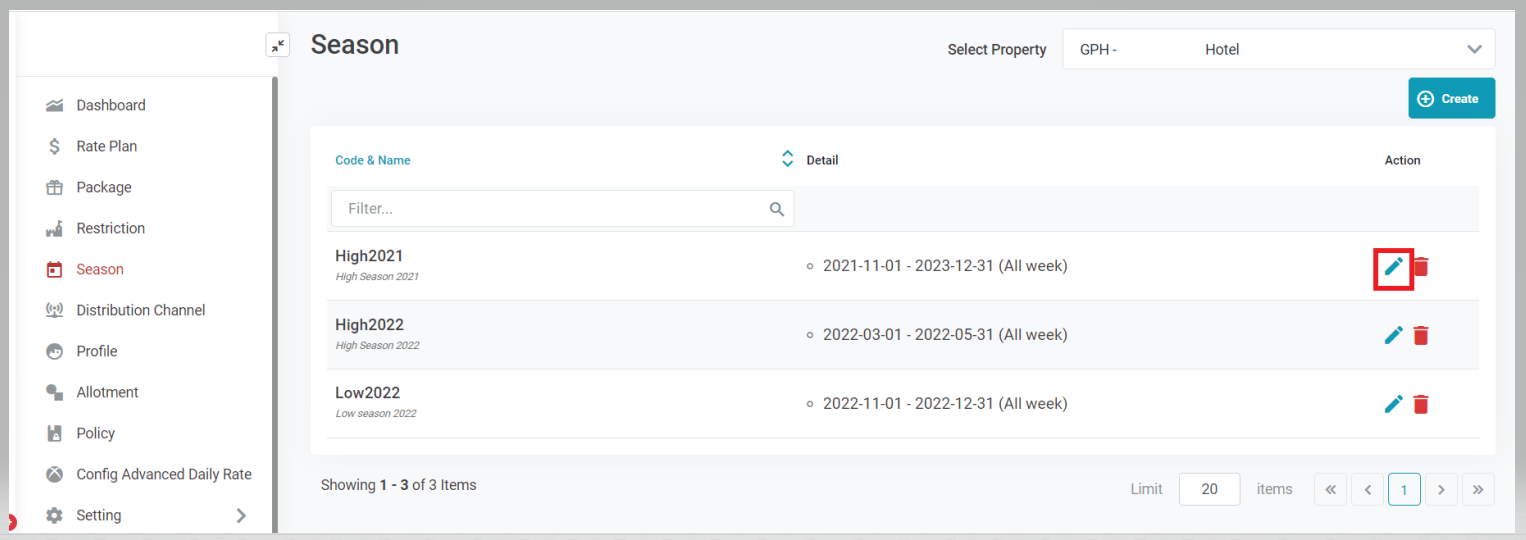Image resolution: width=1526 pixels, height=540 pixels.
Task: Click the items limit field showing 20
Action: click(x=1209, y=489)
